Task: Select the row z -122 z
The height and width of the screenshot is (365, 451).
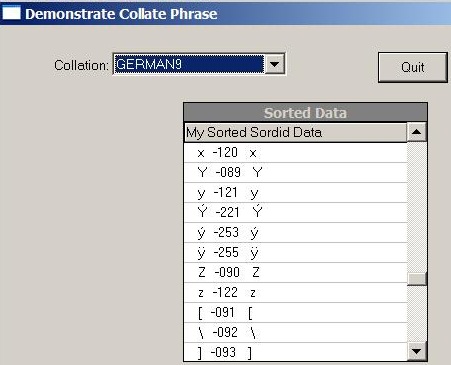Action: [296, 293]
